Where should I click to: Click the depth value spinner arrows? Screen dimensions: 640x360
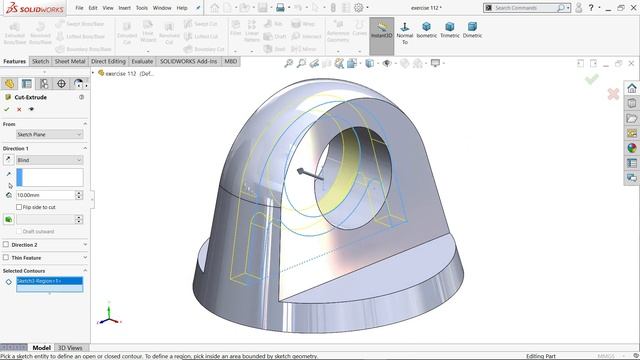tap(79, 195)
